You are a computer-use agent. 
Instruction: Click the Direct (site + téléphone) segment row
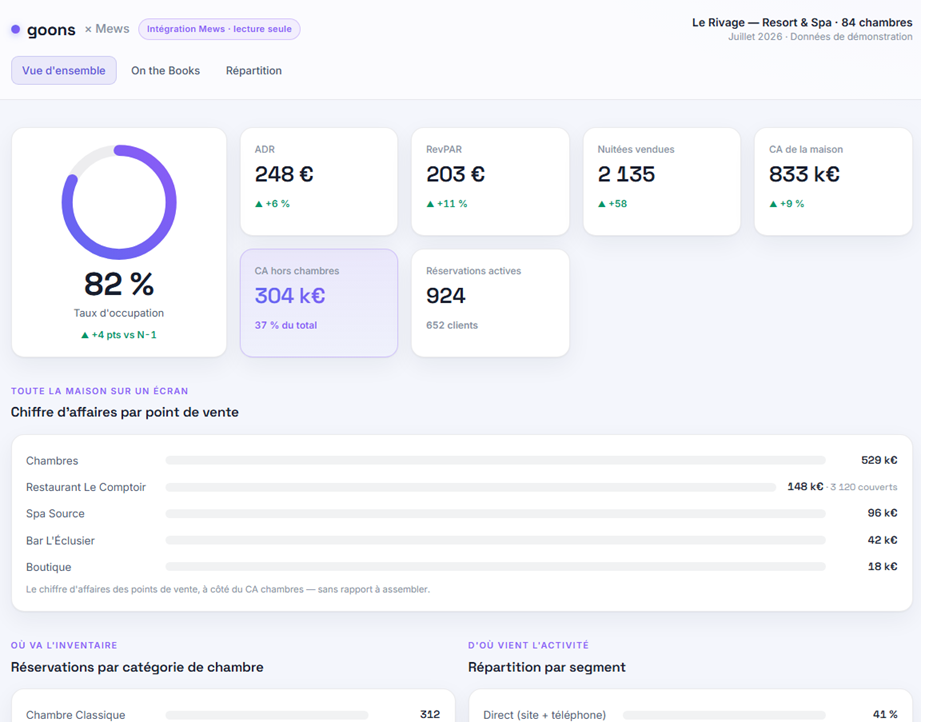point(690,715)
